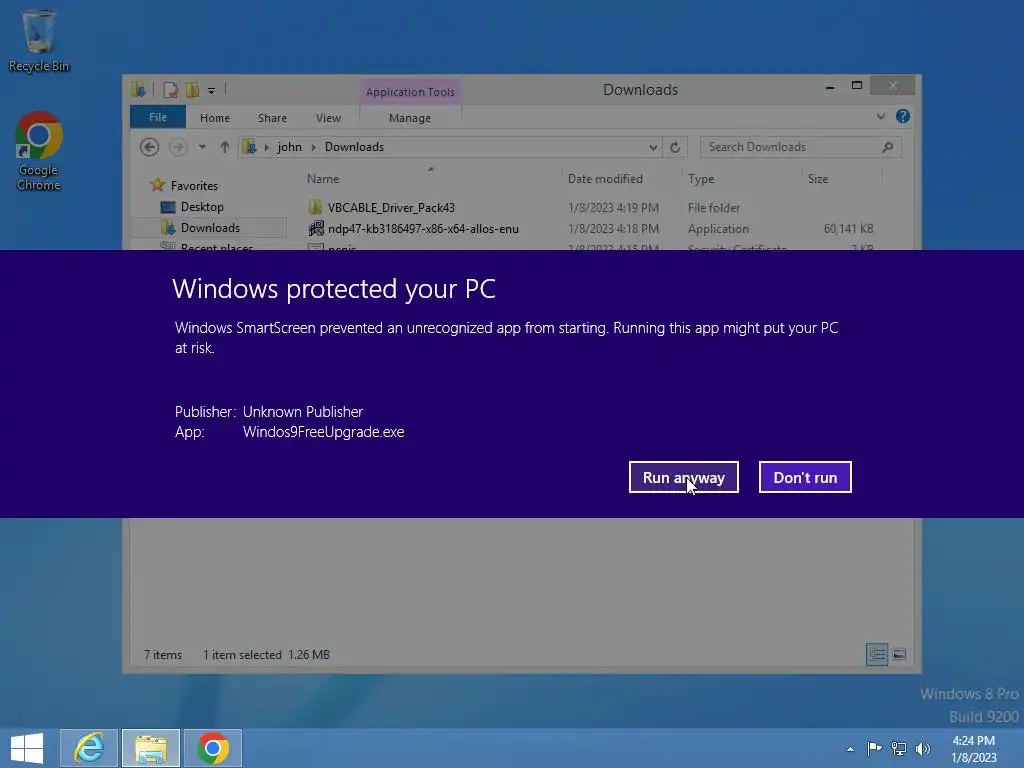
Task: Open File Explorer from the taskbar
Action: point(151,748)
